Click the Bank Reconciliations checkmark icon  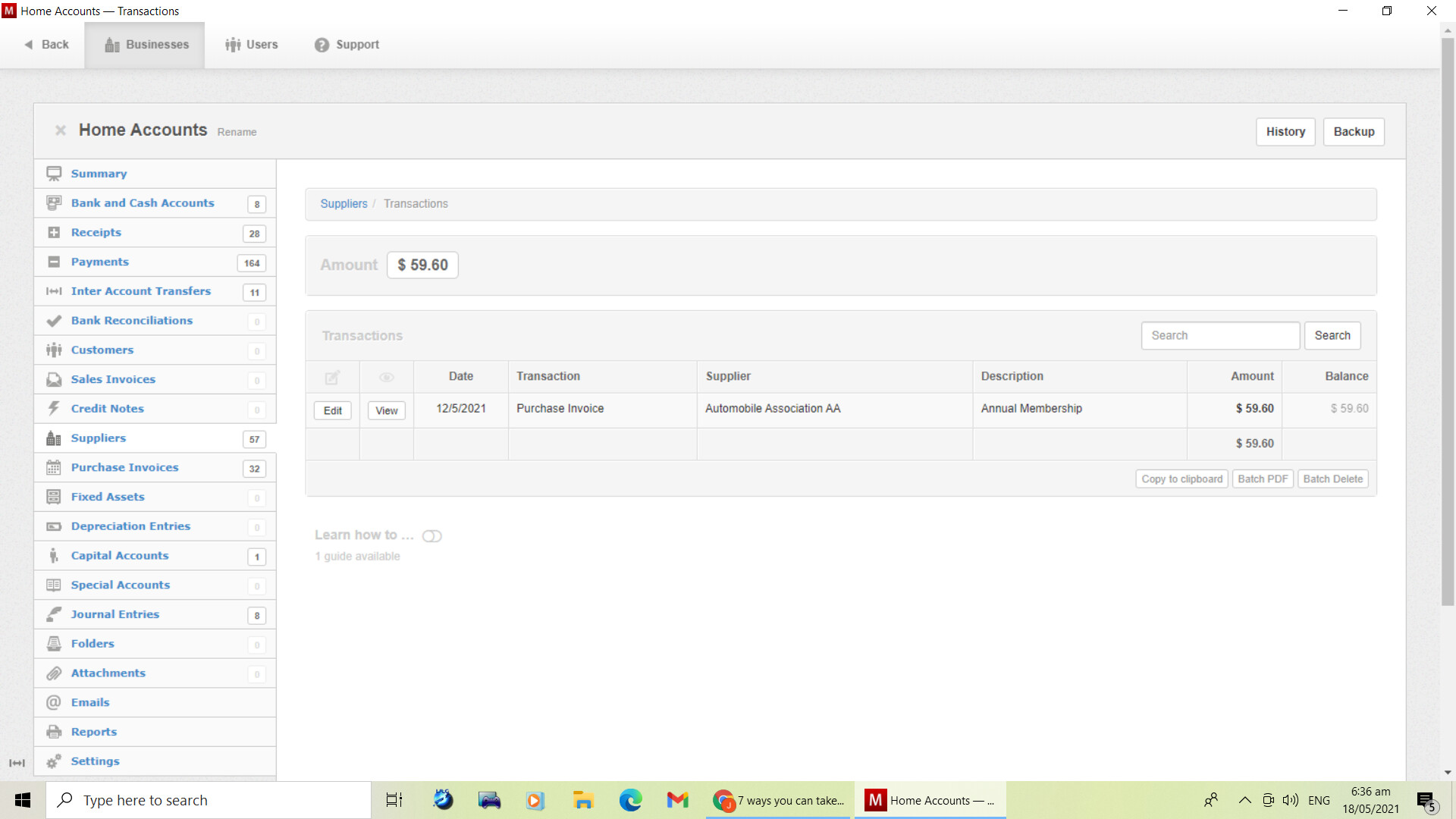click(x=54, y=321)
